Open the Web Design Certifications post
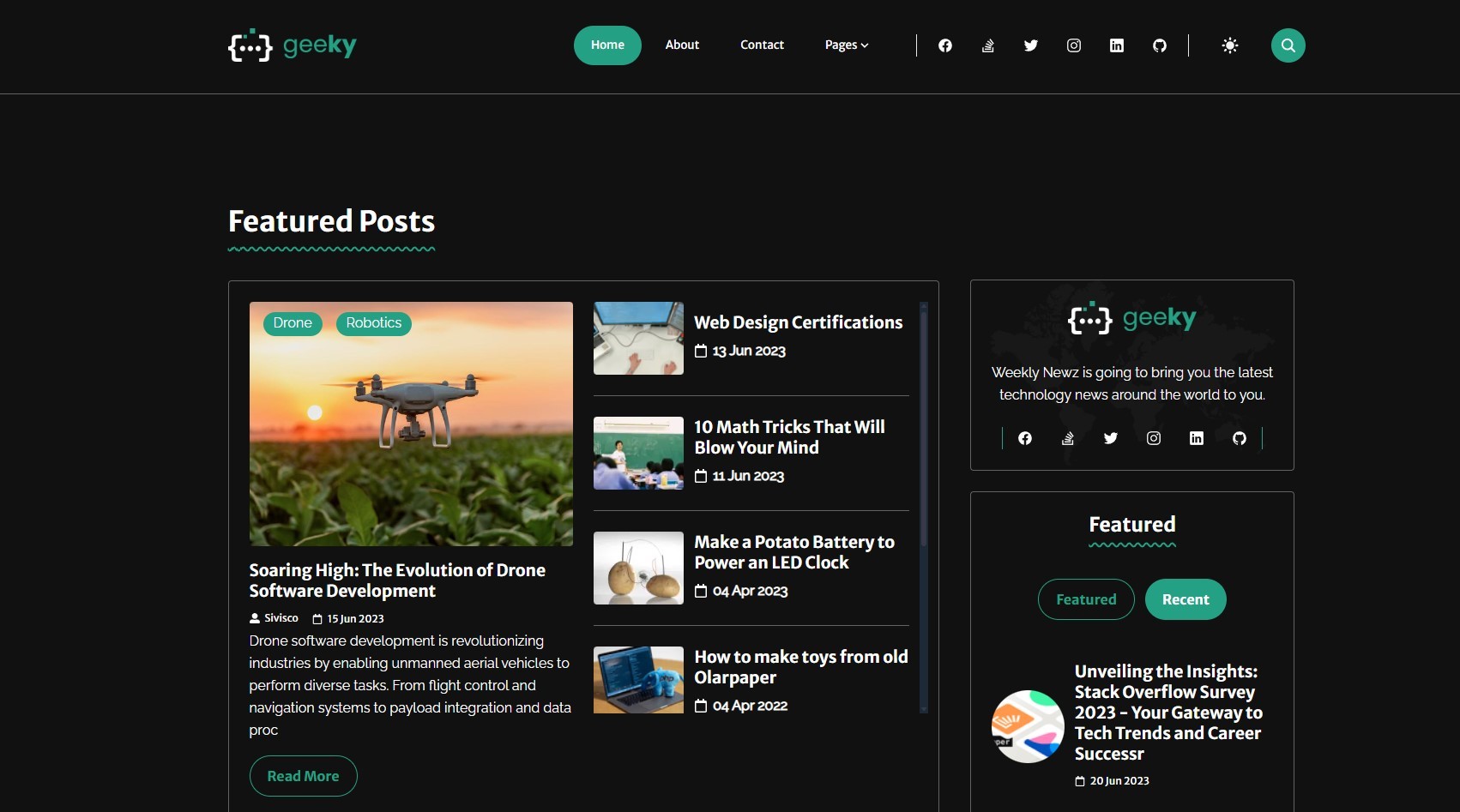1460x812 pixels. pyautogui.click(x=798, y=322)
